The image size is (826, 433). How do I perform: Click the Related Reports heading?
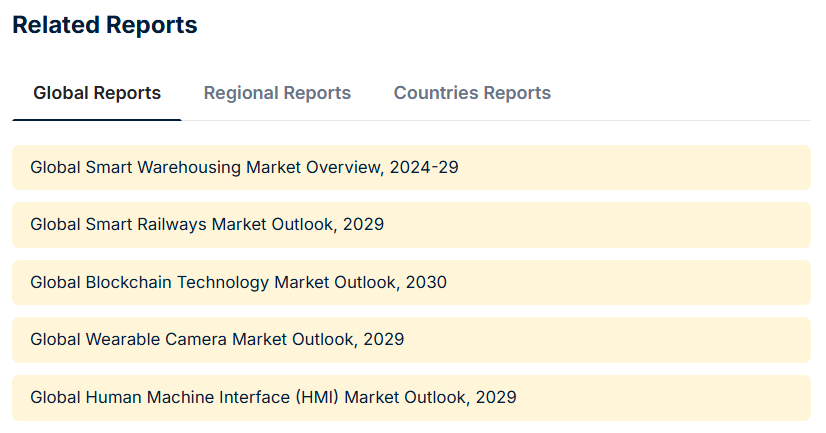point(105,26)
